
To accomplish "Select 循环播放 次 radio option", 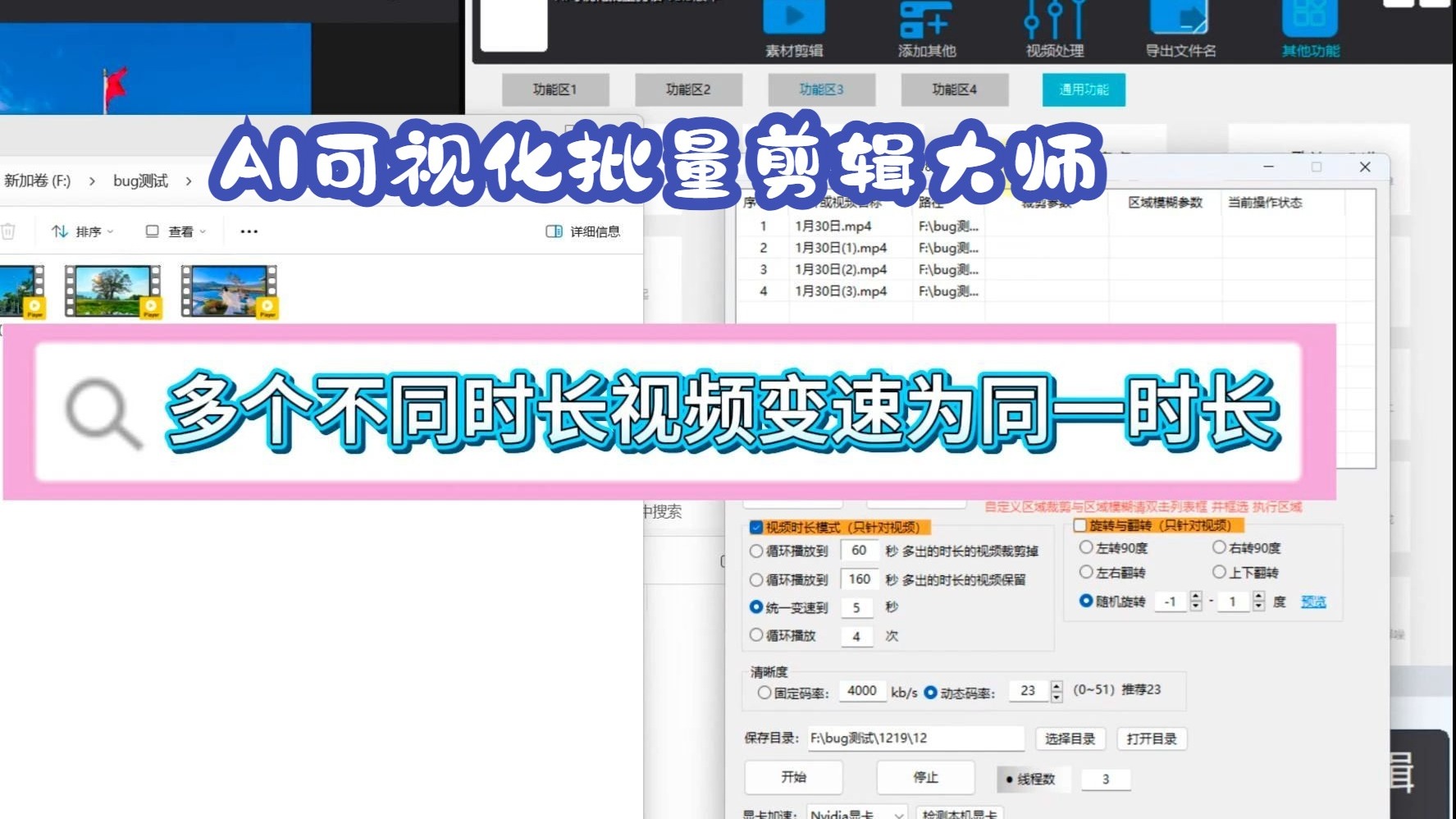I will tap(756, 635).
